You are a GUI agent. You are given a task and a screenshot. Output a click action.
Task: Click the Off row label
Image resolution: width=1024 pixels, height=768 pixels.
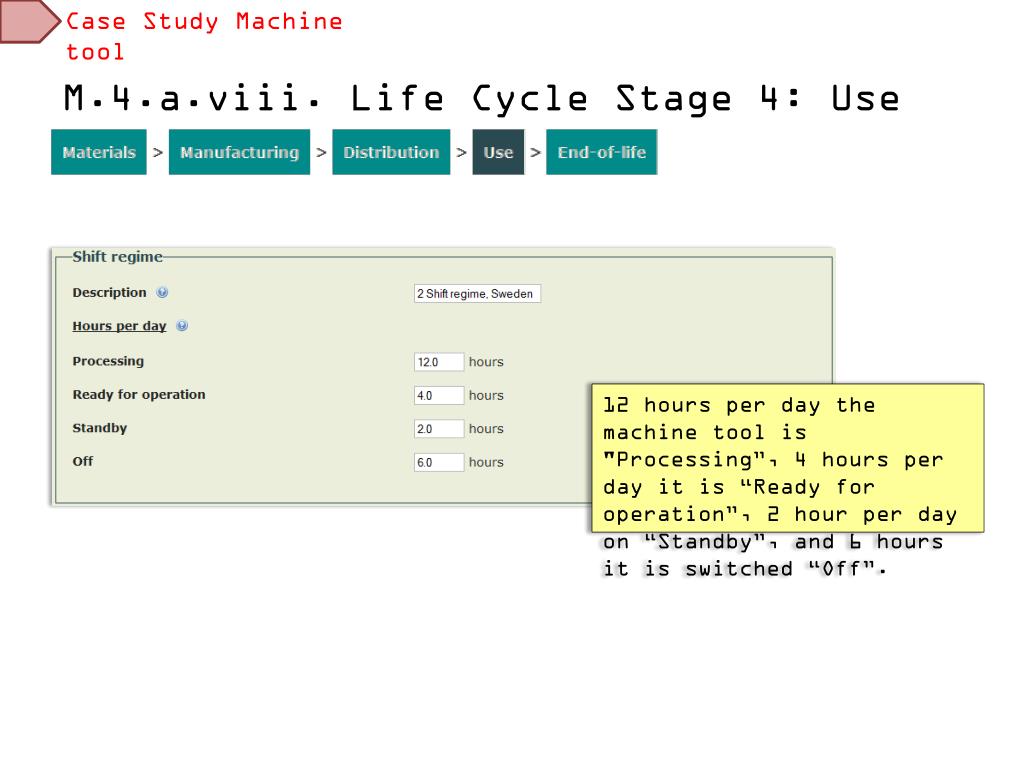tap(83, 461)
